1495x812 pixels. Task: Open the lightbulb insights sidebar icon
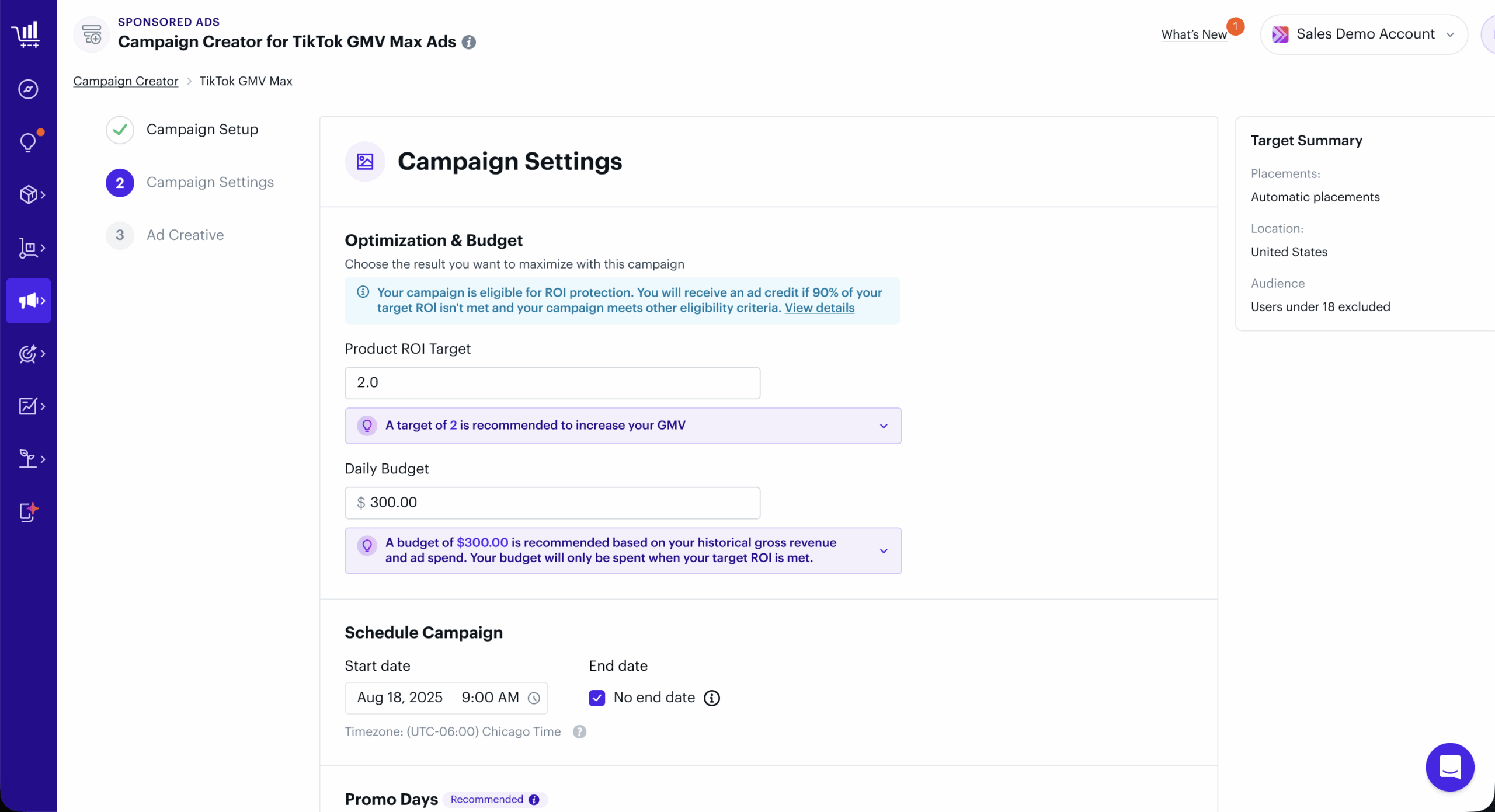click(28, 142)
